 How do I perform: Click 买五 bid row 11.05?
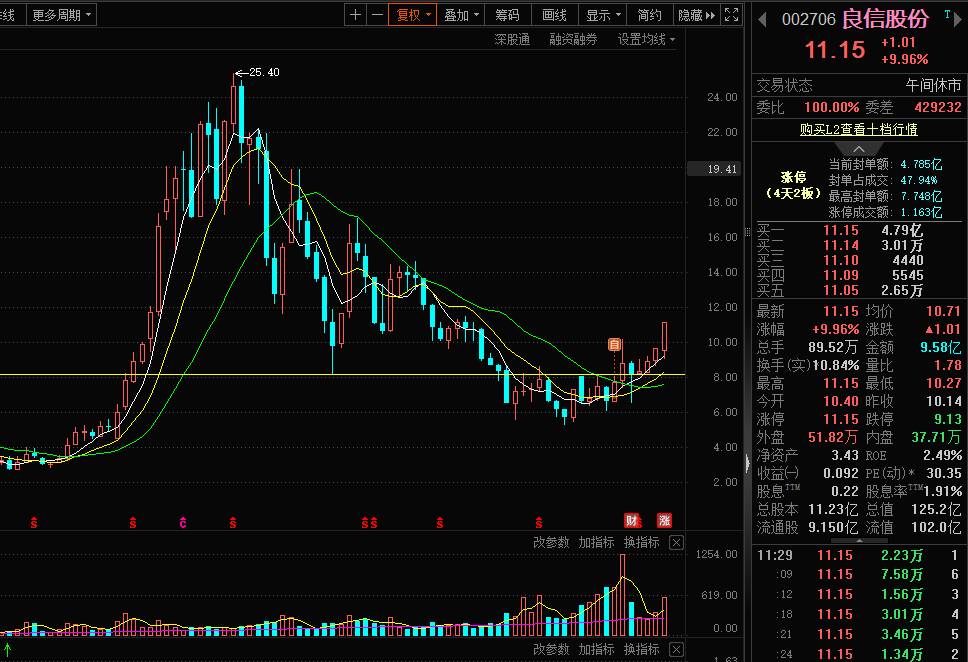(859, 290)
